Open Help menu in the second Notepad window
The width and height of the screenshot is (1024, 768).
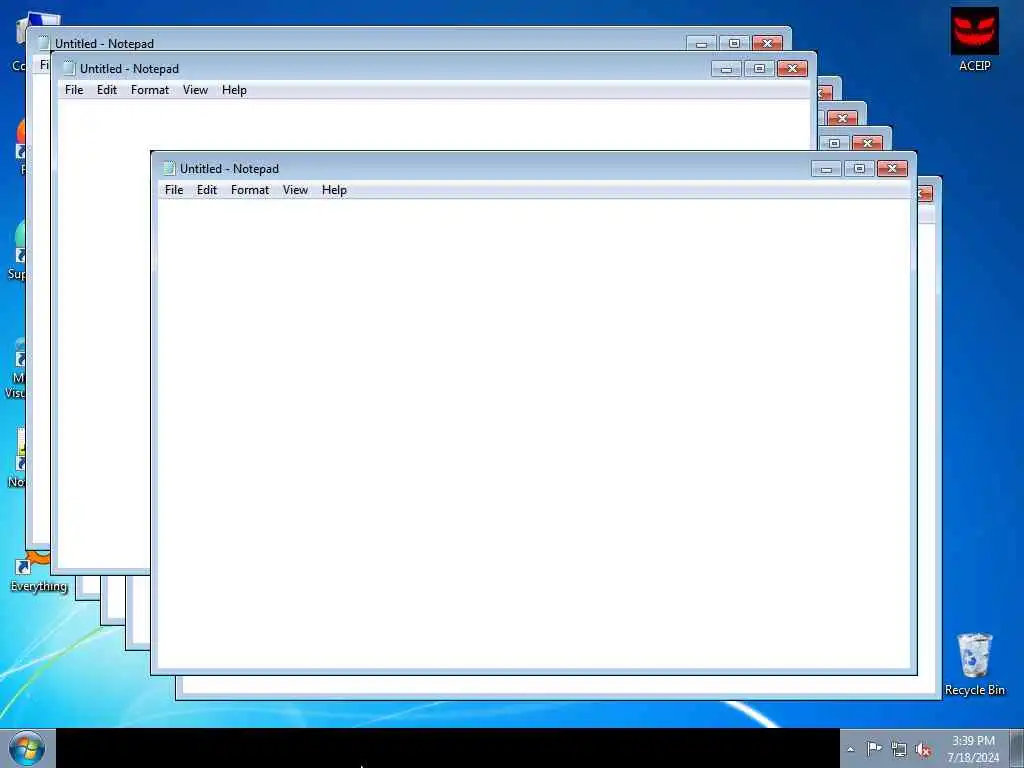tap(234, 90)
